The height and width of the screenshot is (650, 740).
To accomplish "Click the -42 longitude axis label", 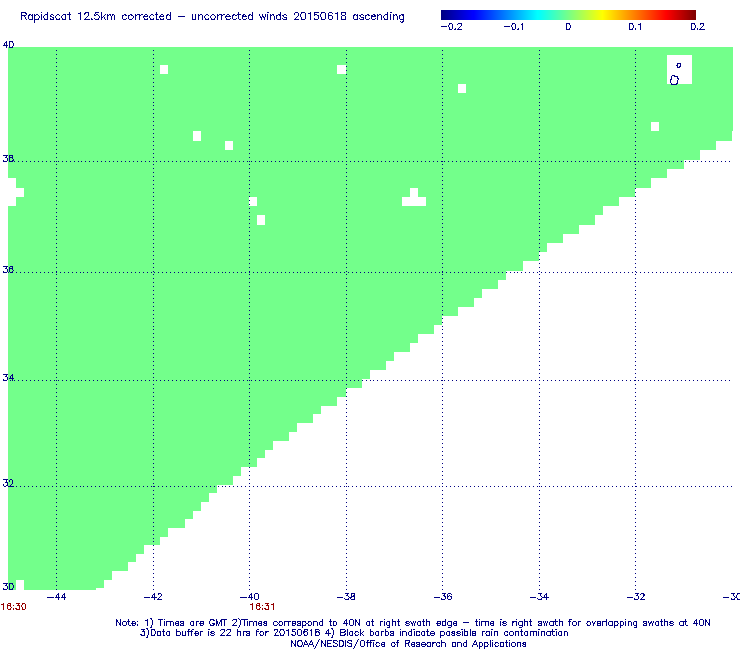I will (153, 597).
